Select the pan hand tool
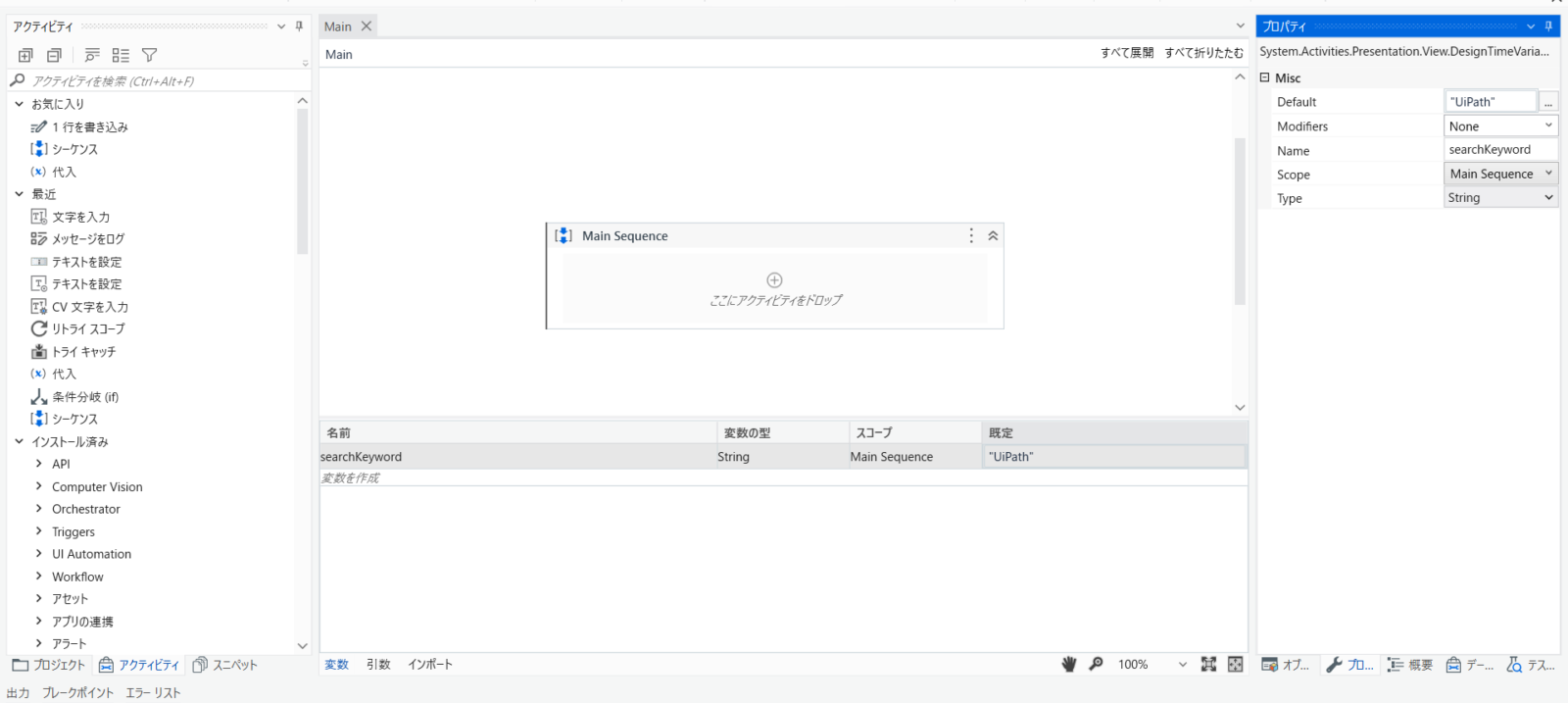Screen dimensions: 1568x703 click(1069, 665)
